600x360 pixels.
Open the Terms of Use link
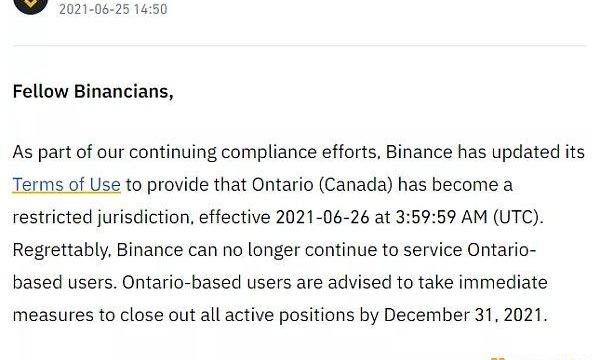(x=67, y=185)
